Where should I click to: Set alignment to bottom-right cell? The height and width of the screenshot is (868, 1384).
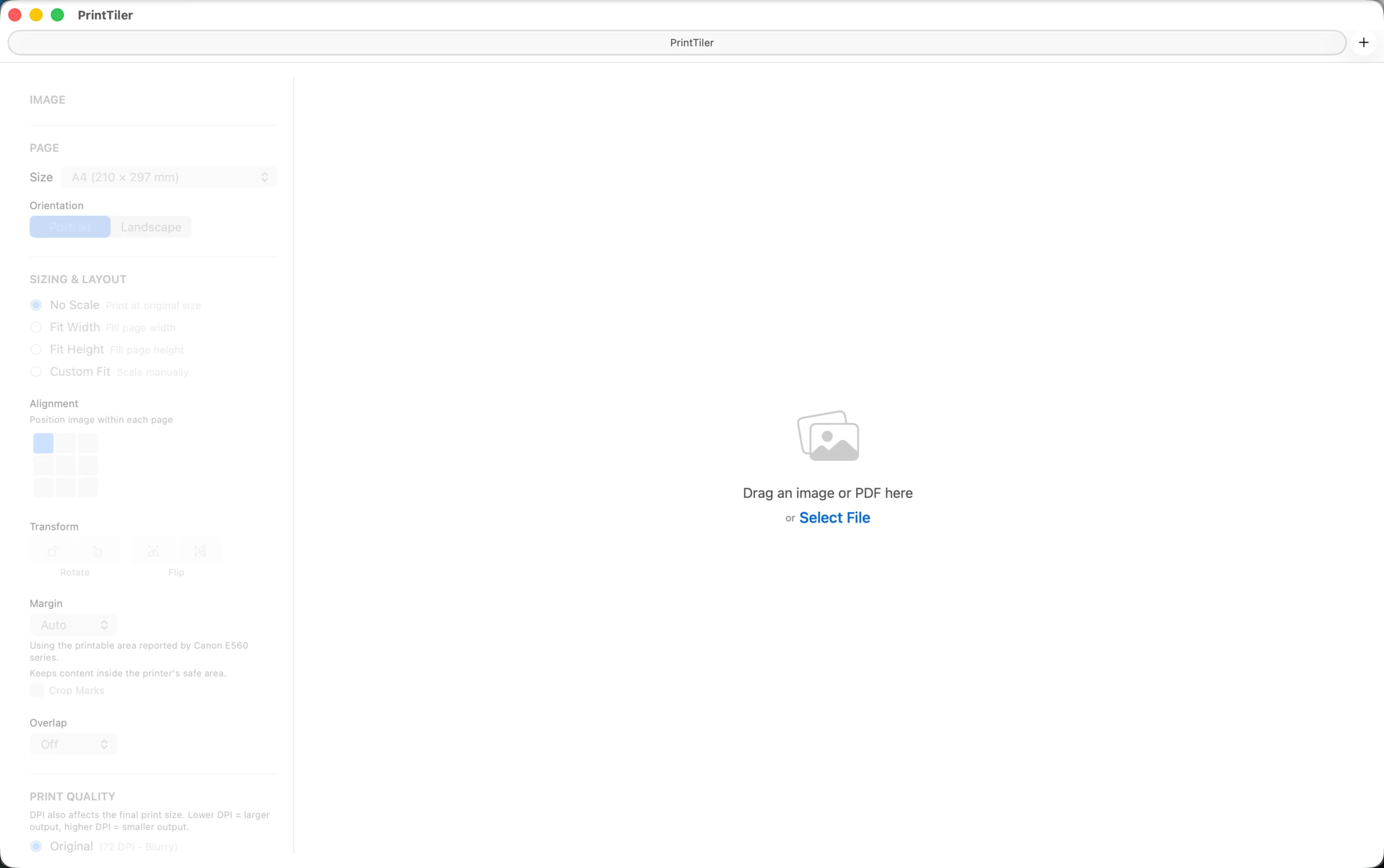pos(88,487)
